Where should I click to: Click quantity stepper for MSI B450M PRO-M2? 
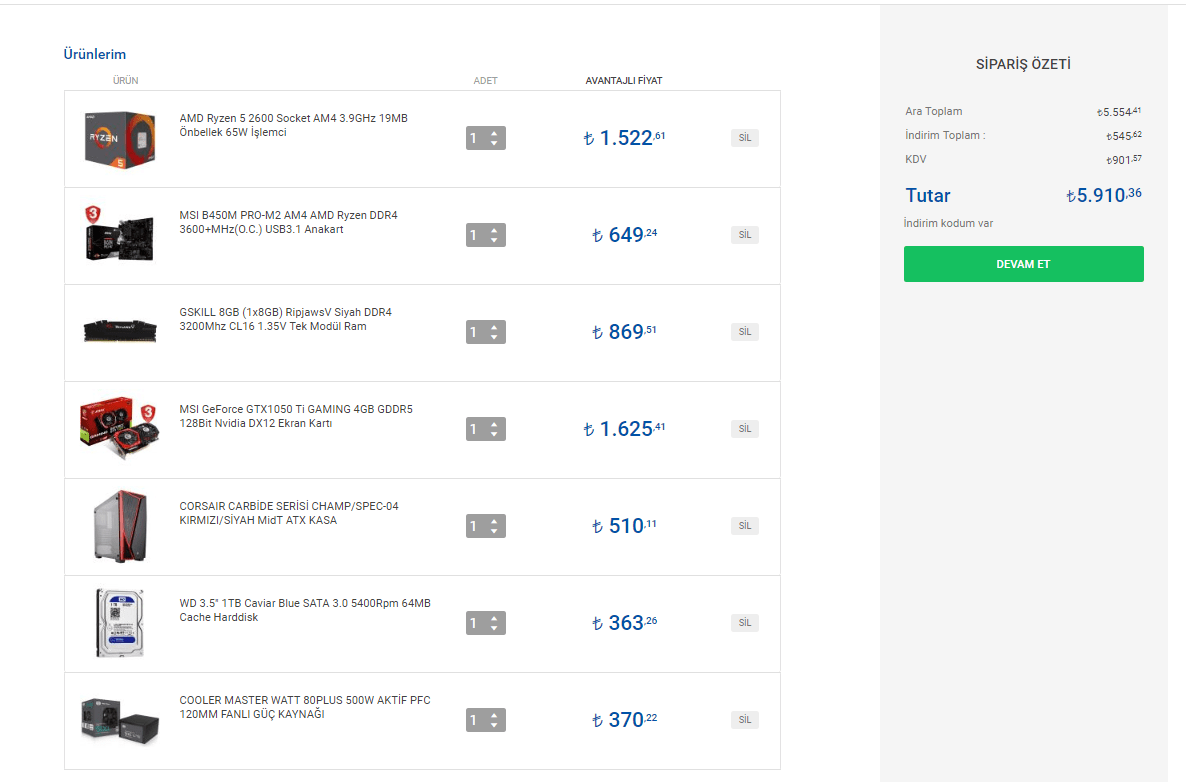[x=486, y=235]
